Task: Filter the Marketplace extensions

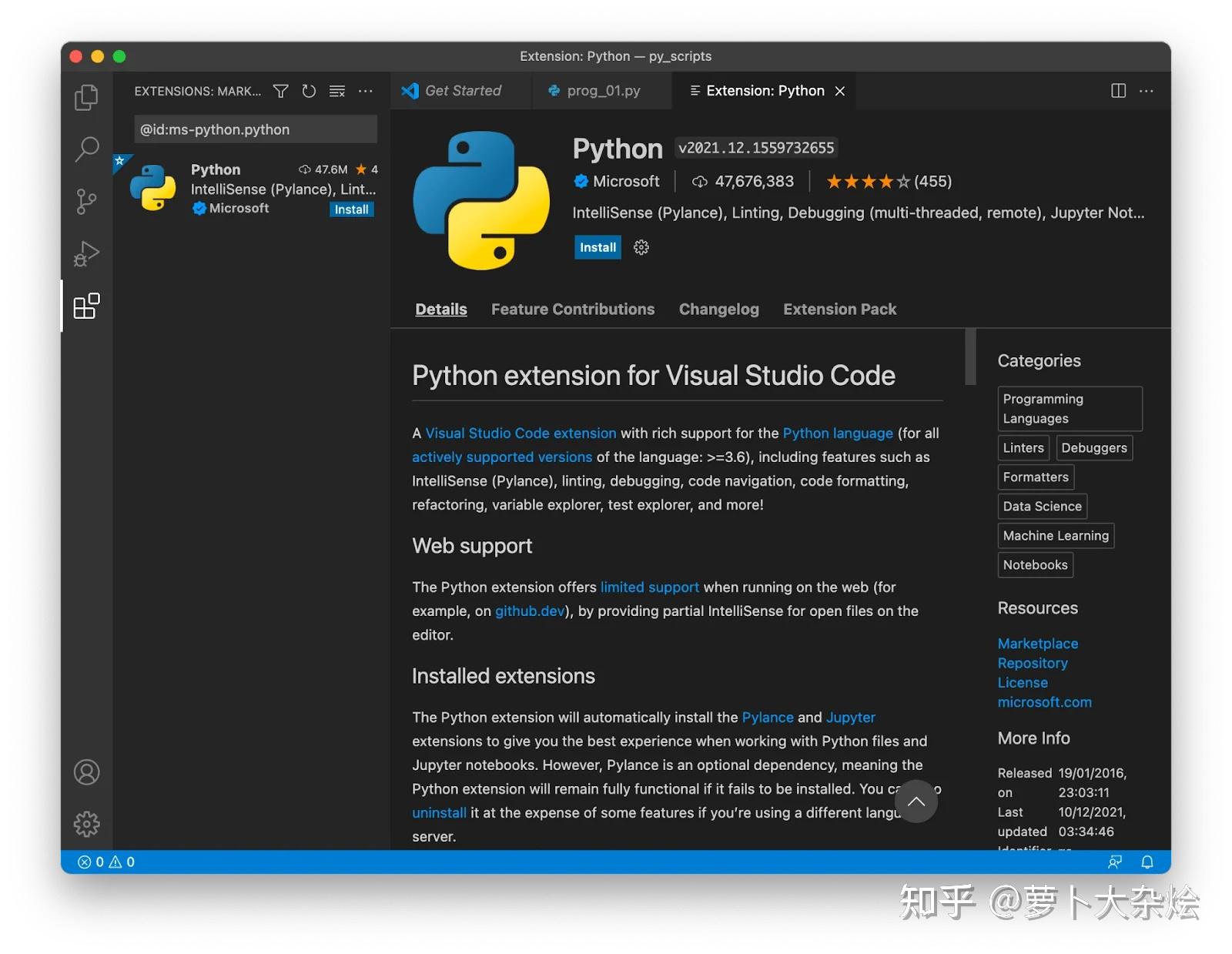Action: 280,91
